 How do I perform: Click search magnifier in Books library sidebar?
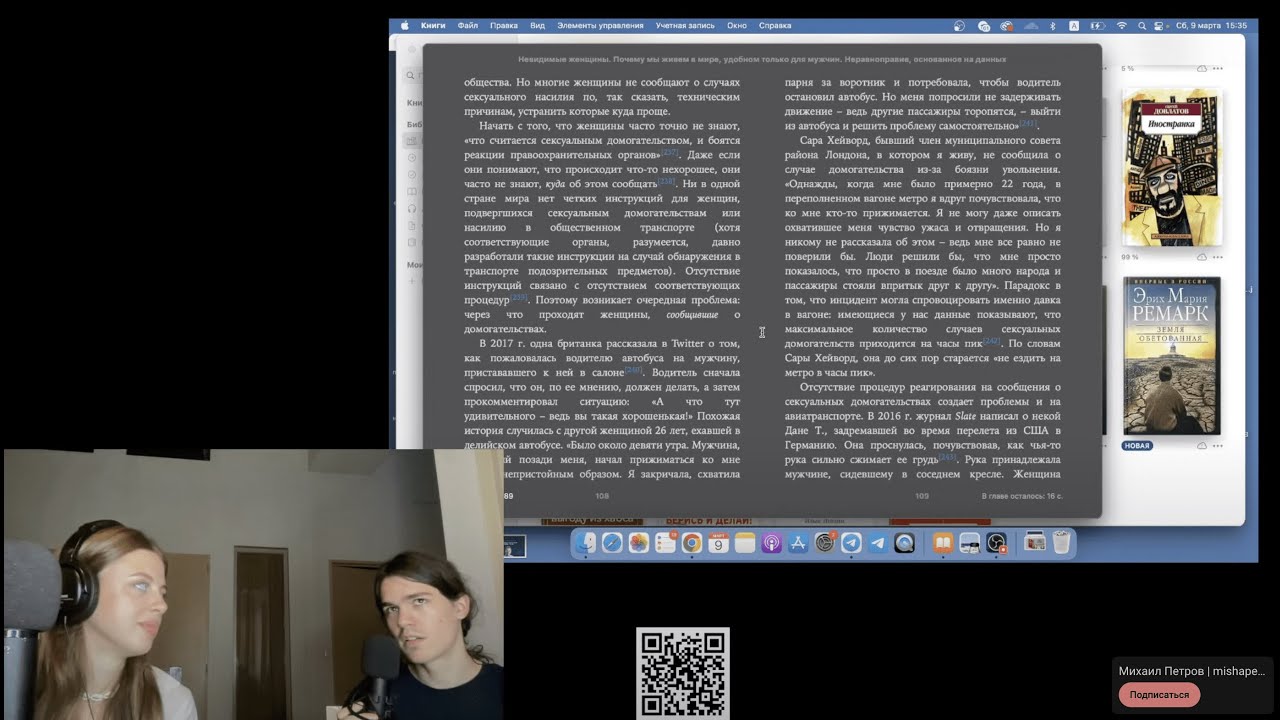410,76
